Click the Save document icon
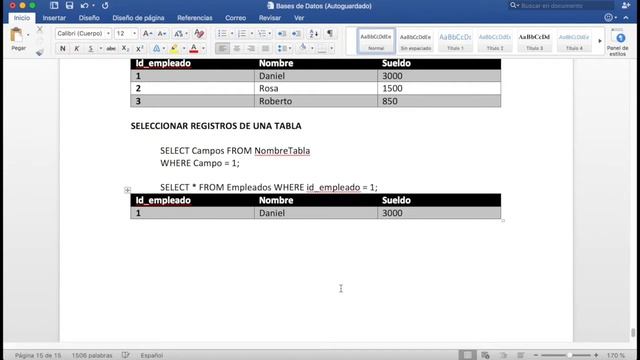 pos(69,6)
